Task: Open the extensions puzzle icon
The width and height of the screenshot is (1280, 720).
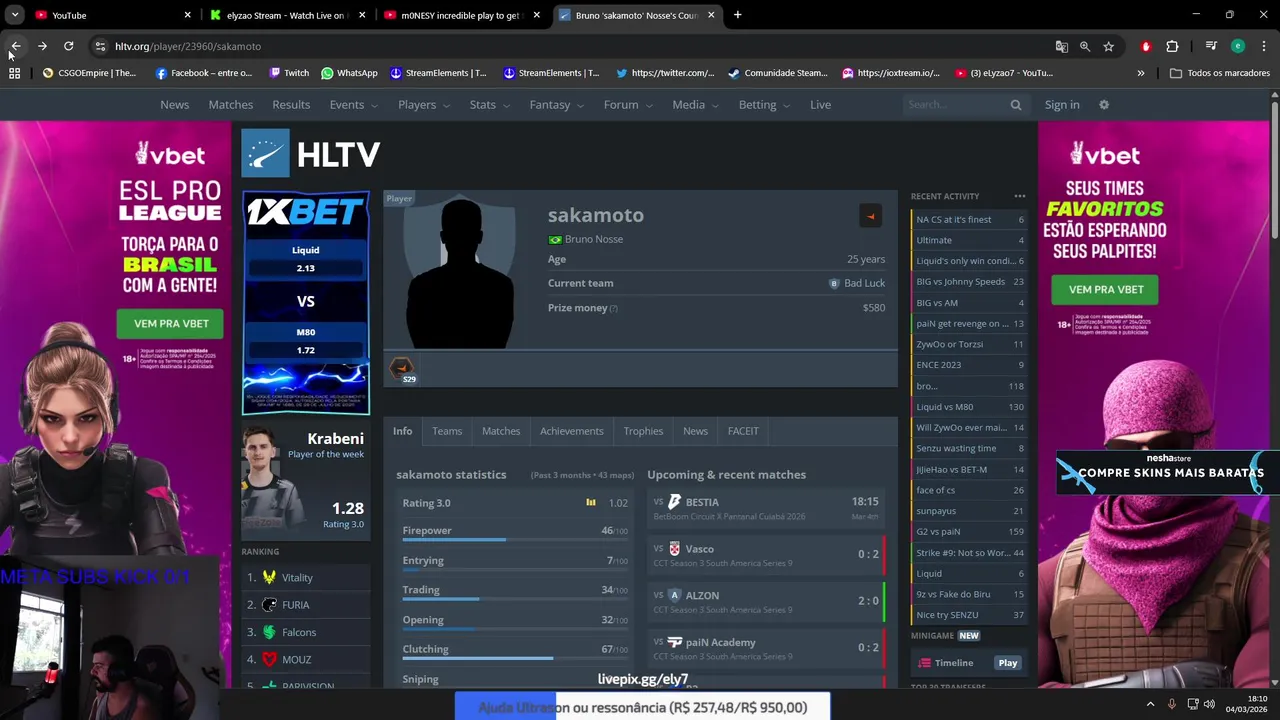Action: pyautogui.click(x=1172, y=46)
